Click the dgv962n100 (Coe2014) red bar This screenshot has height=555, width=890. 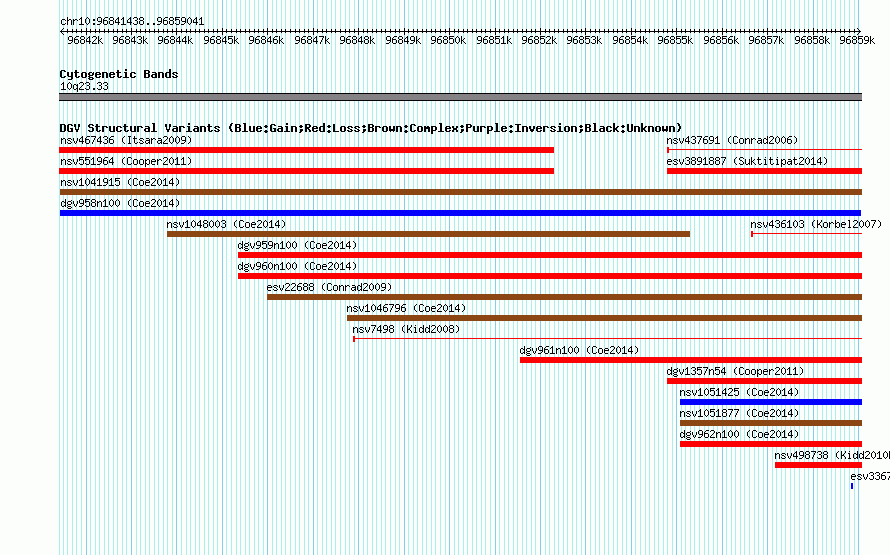click(x=771, y=444)
